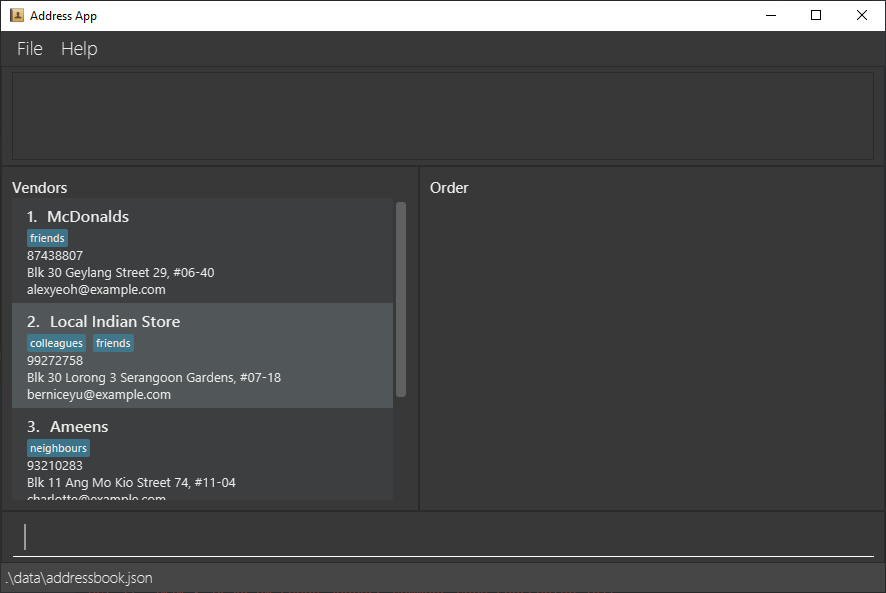
Task: Click the Blk 30 Geylang Street 29 address
Action: 120,272
